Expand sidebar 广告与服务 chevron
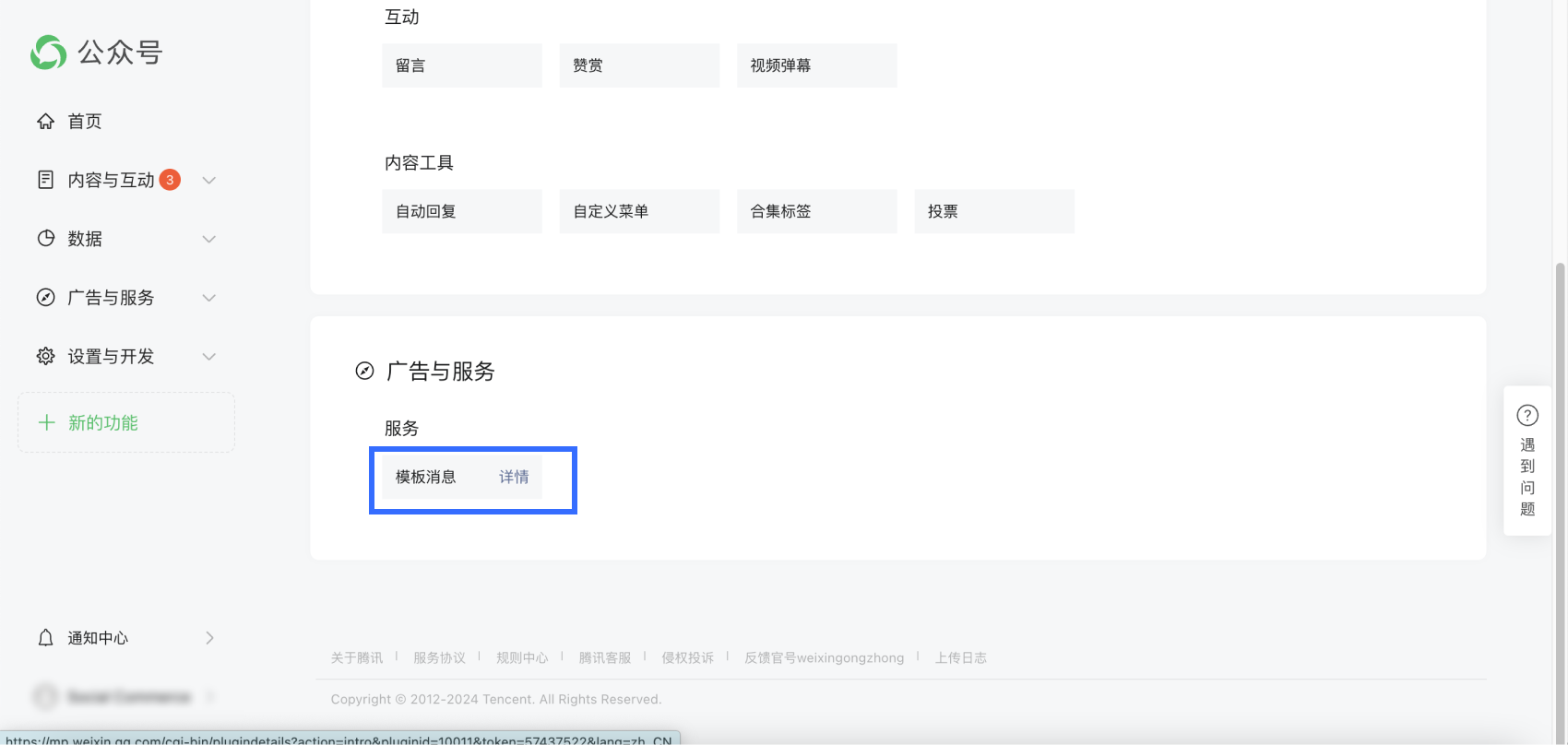 pyautogui.click(x=209, y=298)
